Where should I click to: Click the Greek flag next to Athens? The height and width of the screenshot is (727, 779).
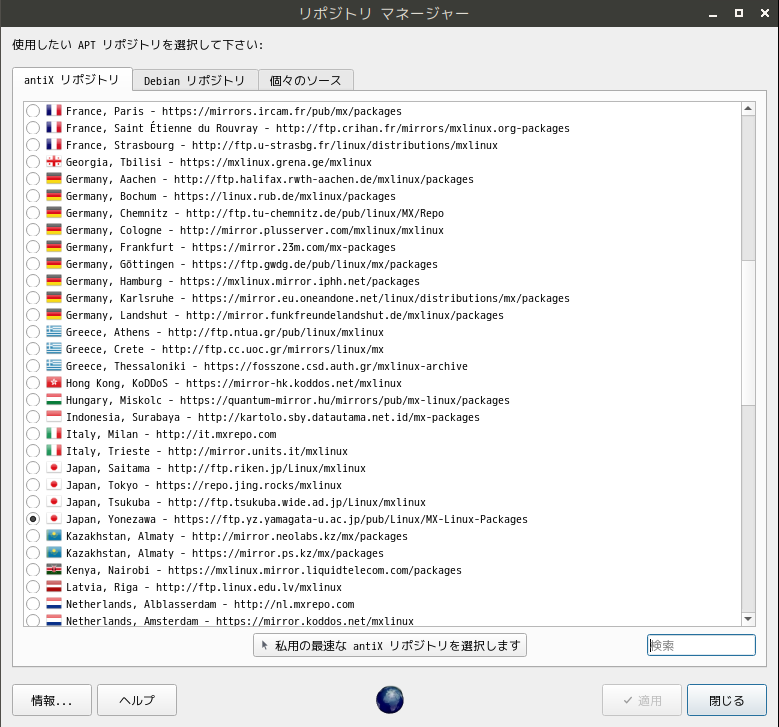pyautogui.click(x=54, y=331)
